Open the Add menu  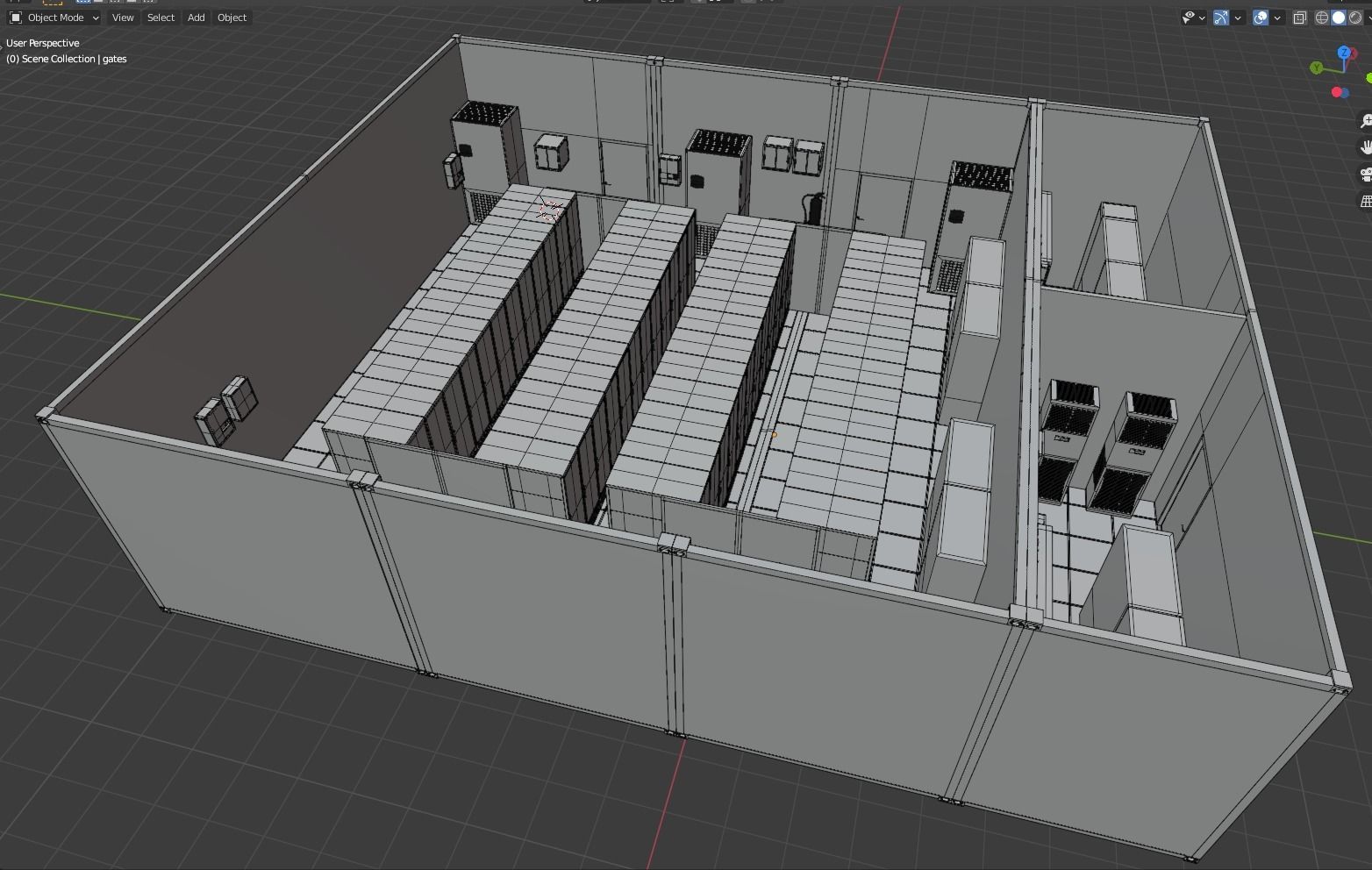point(196,18)
